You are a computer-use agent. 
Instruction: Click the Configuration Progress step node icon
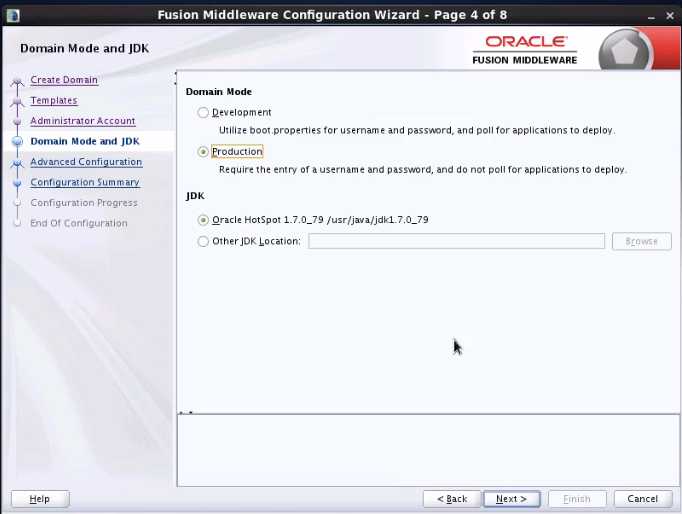click(x=17, y=203)
